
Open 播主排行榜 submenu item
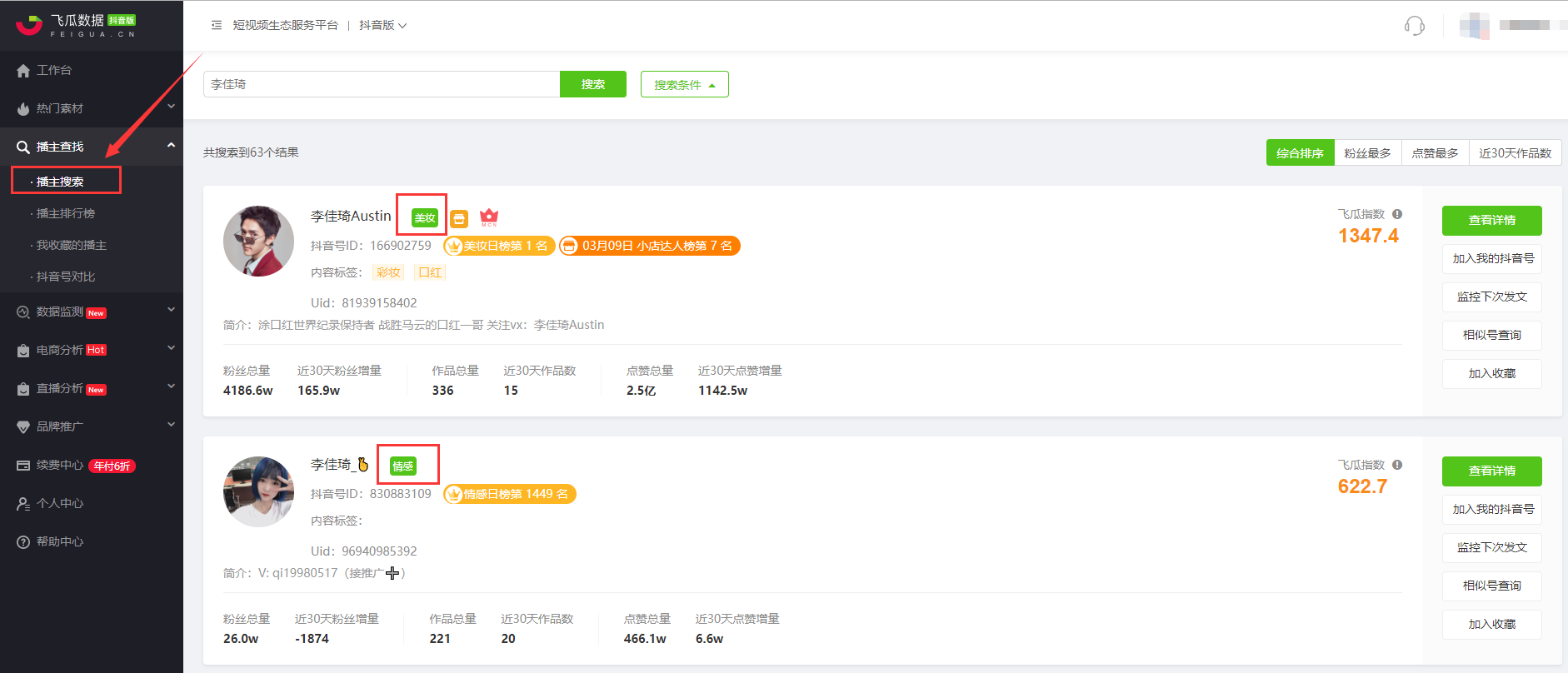[x=65, y=213]
